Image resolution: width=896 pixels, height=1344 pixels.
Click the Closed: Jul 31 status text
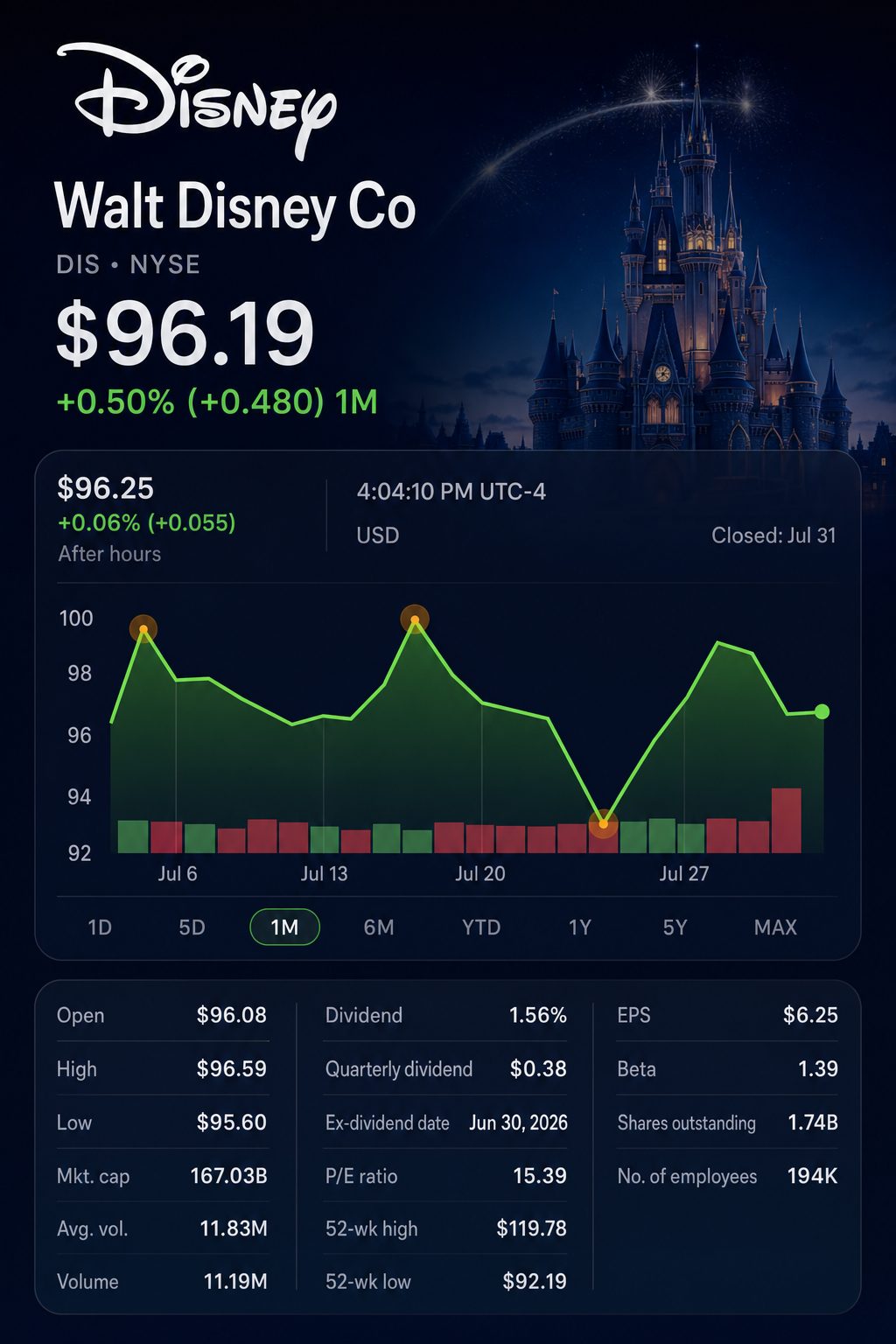[x=773, y=535]
